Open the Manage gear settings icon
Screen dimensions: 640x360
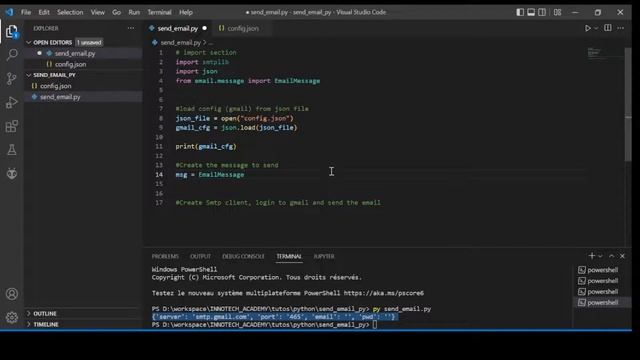click(12, 317)
